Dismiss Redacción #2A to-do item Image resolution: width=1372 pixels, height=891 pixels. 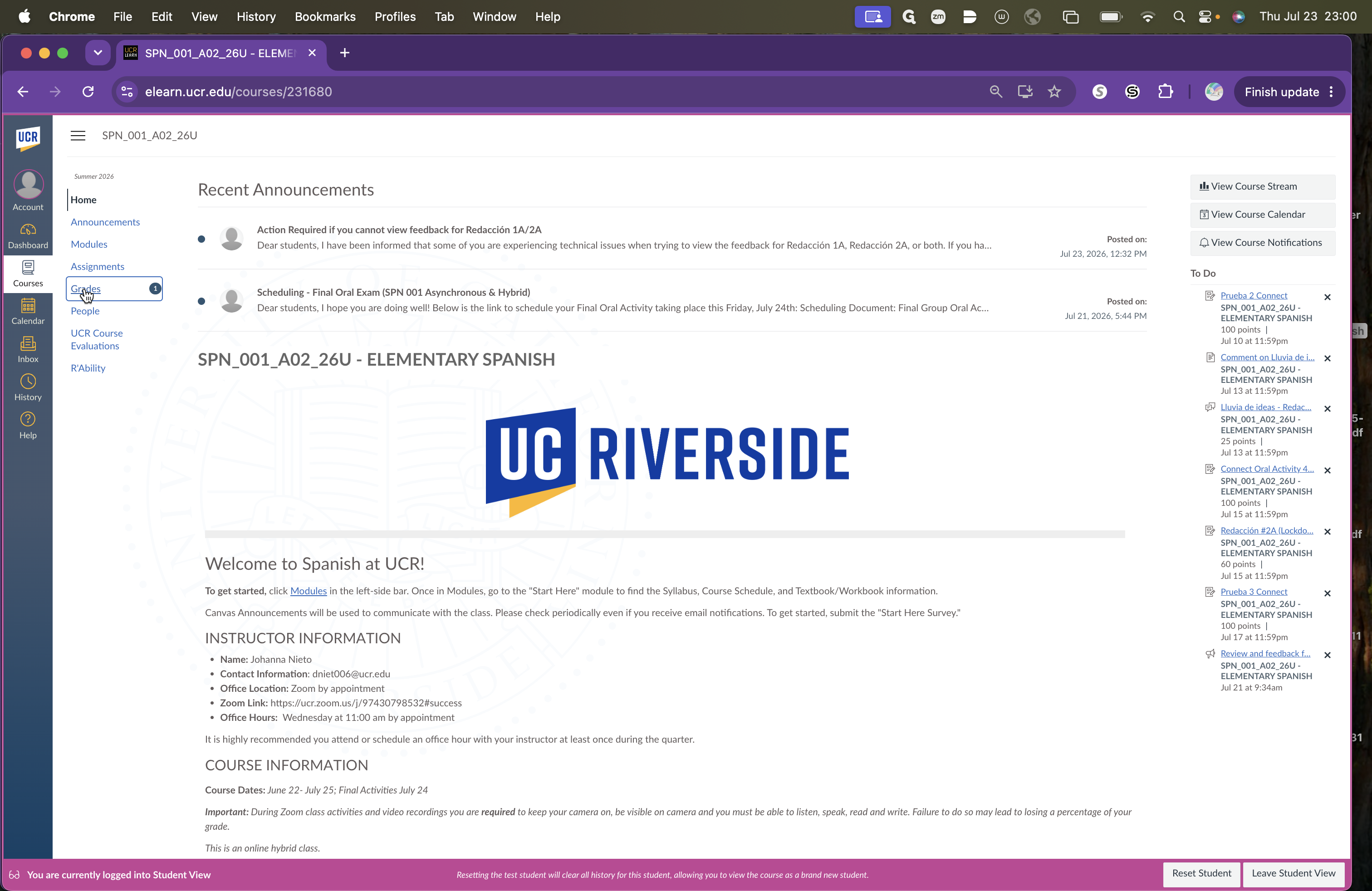pos(1327,532)
